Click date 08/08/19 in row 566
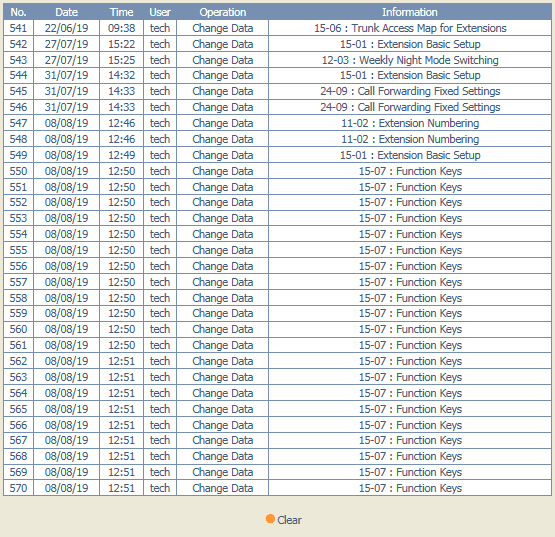The image size is (555, 537). coord(67,425)
